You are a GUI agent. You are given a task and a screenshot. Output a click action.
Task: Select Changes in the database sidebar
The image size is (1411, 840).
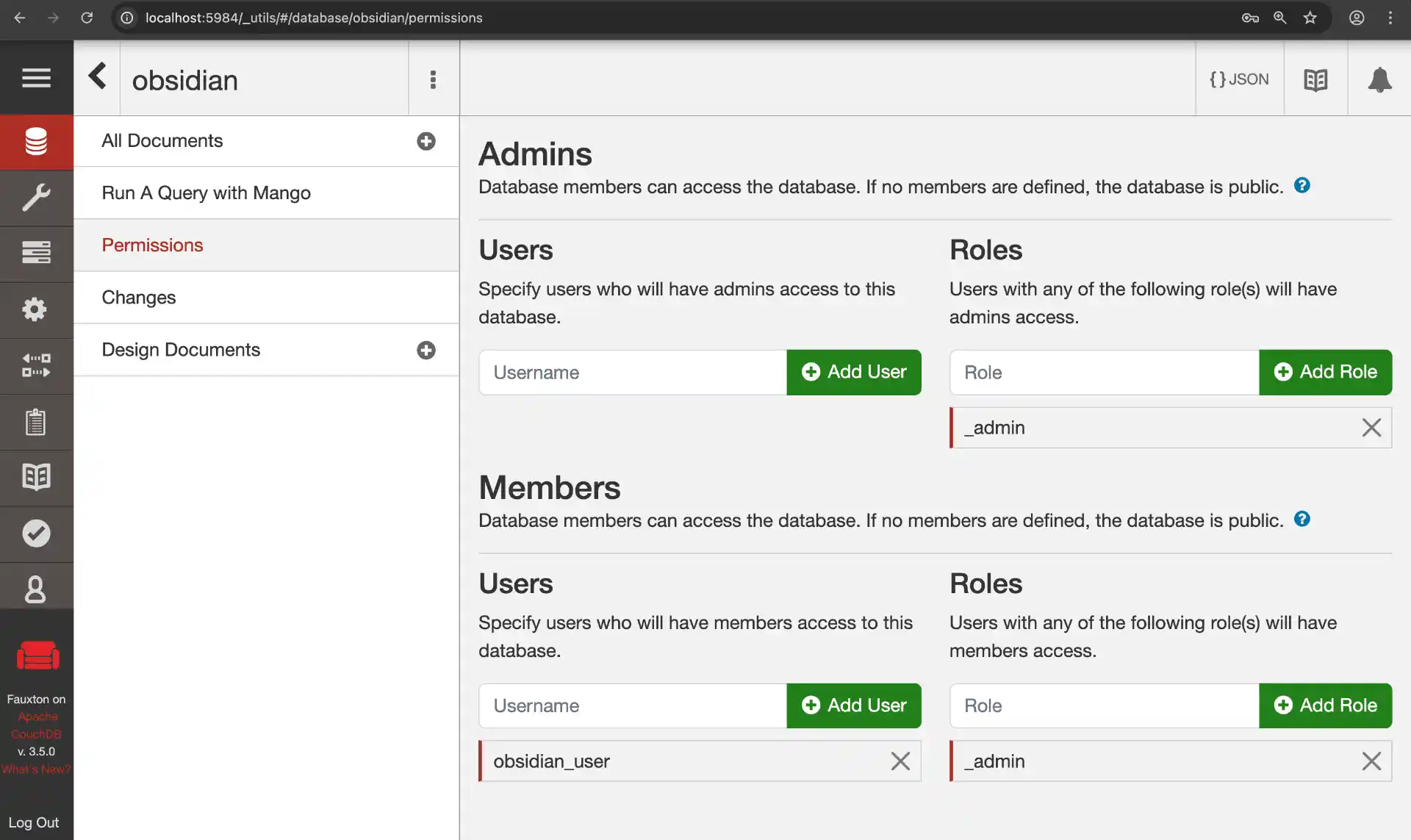coord(139,298)
